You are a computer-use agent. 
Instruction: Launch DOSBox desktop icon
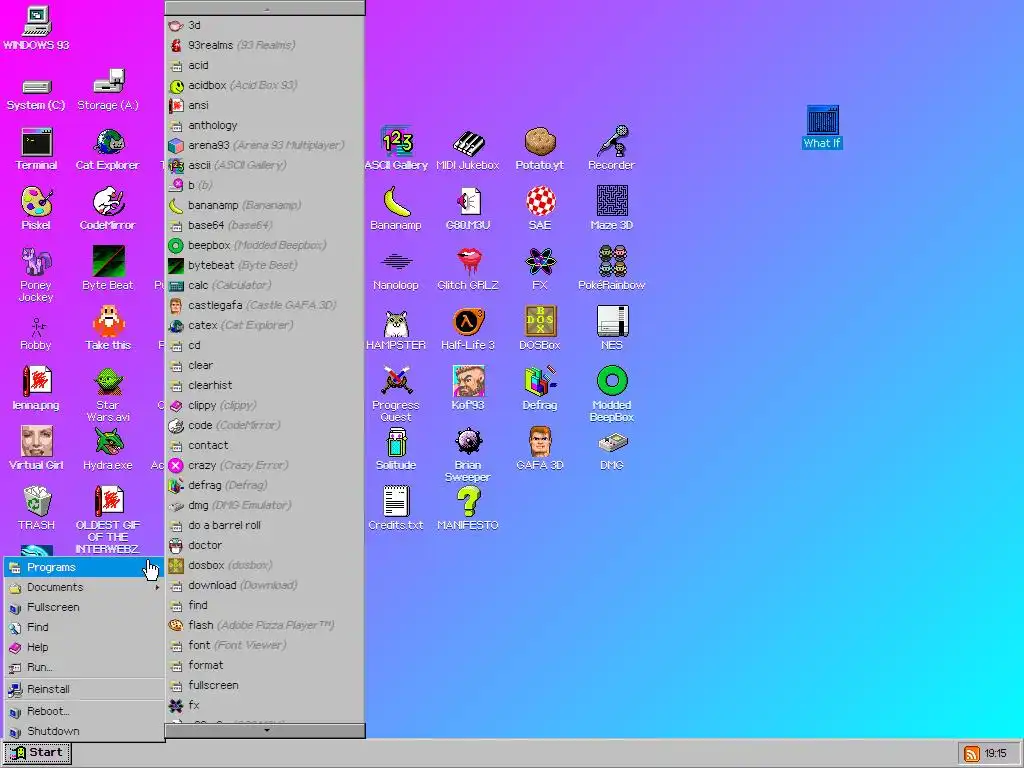point(539,329)
